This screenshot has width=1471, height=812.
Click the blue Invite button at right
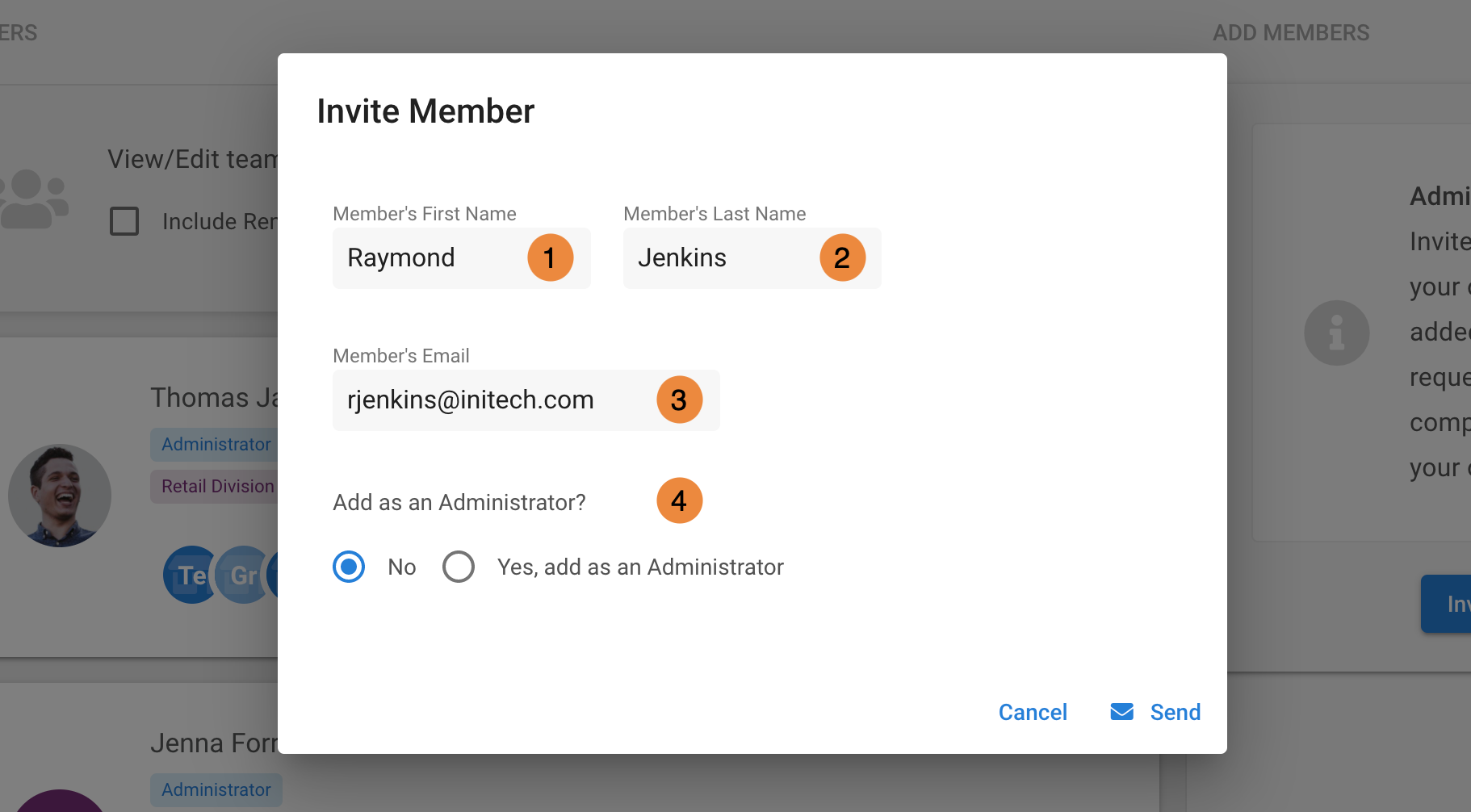[x=1446, y=604]
